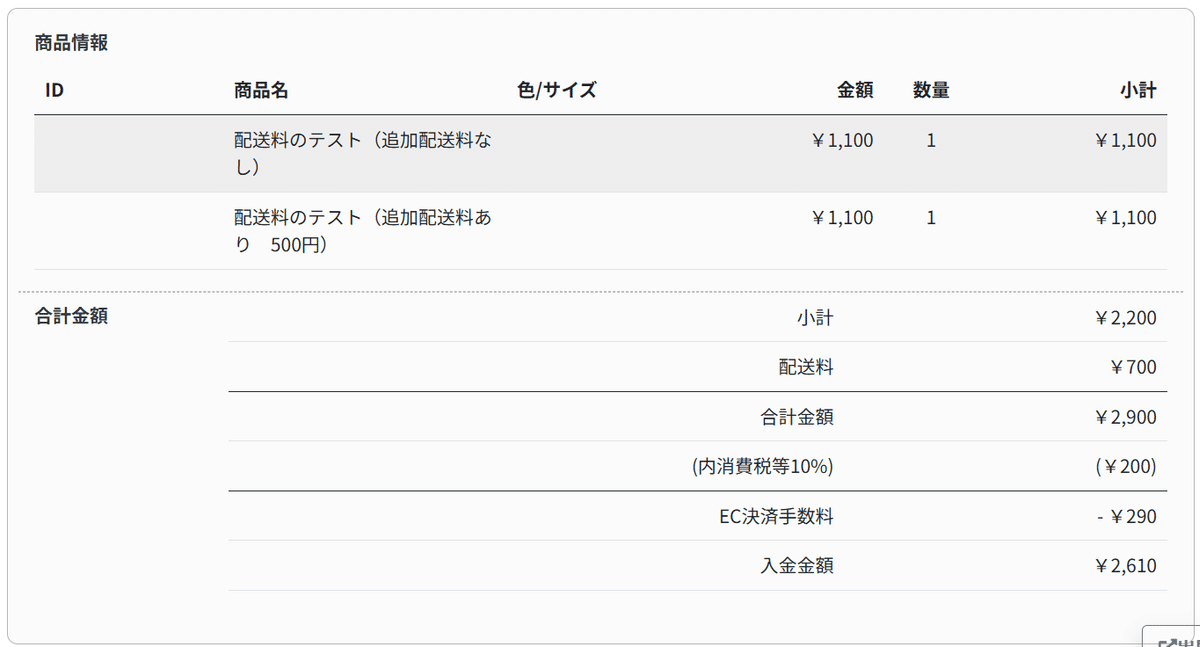Click the 色/サイズ column header
Viewport: 1200px width, 647px height.
point(557,90)
